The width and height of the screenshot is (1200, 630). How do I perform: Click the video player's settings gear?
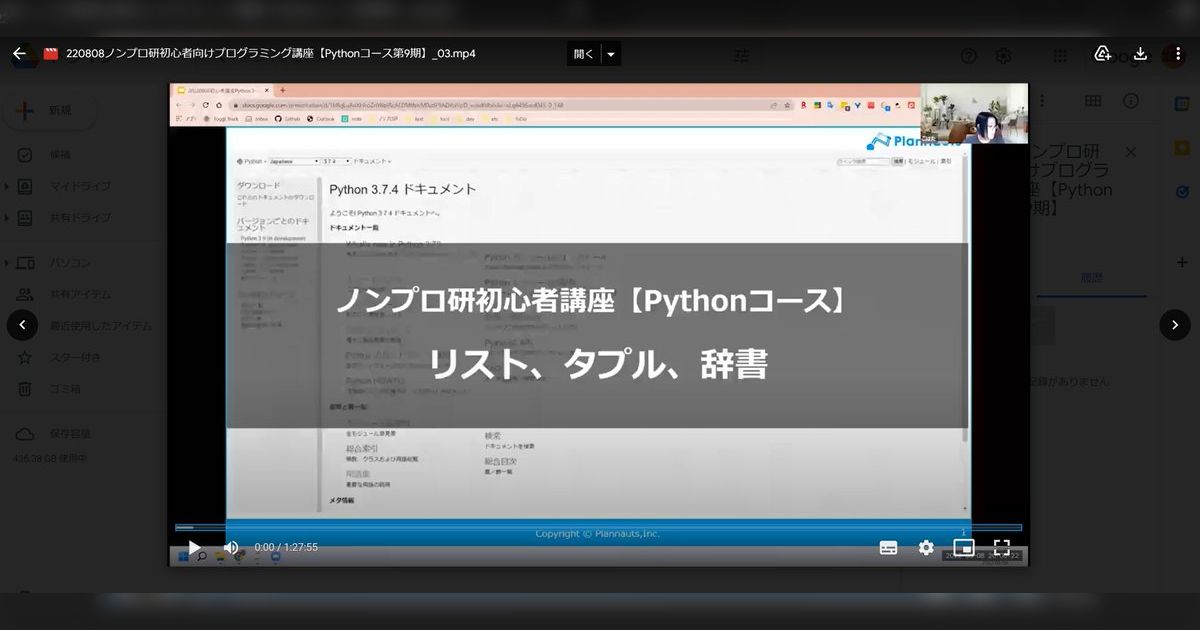(925, 547)
